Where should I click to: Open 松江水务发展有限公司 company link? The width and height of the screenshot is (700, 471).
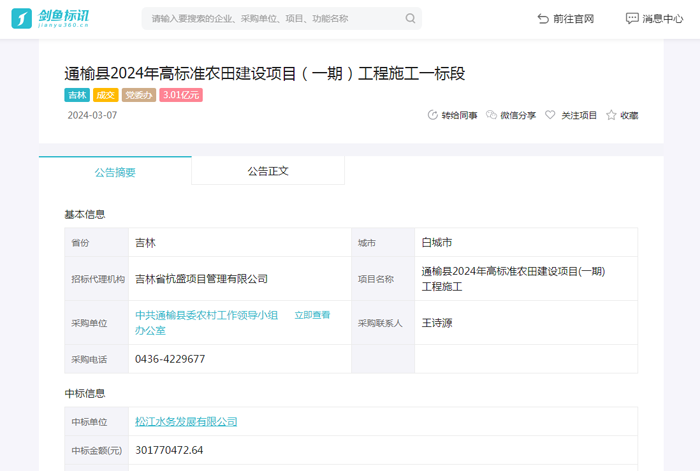pyautogui.click(x=186, y=422)
